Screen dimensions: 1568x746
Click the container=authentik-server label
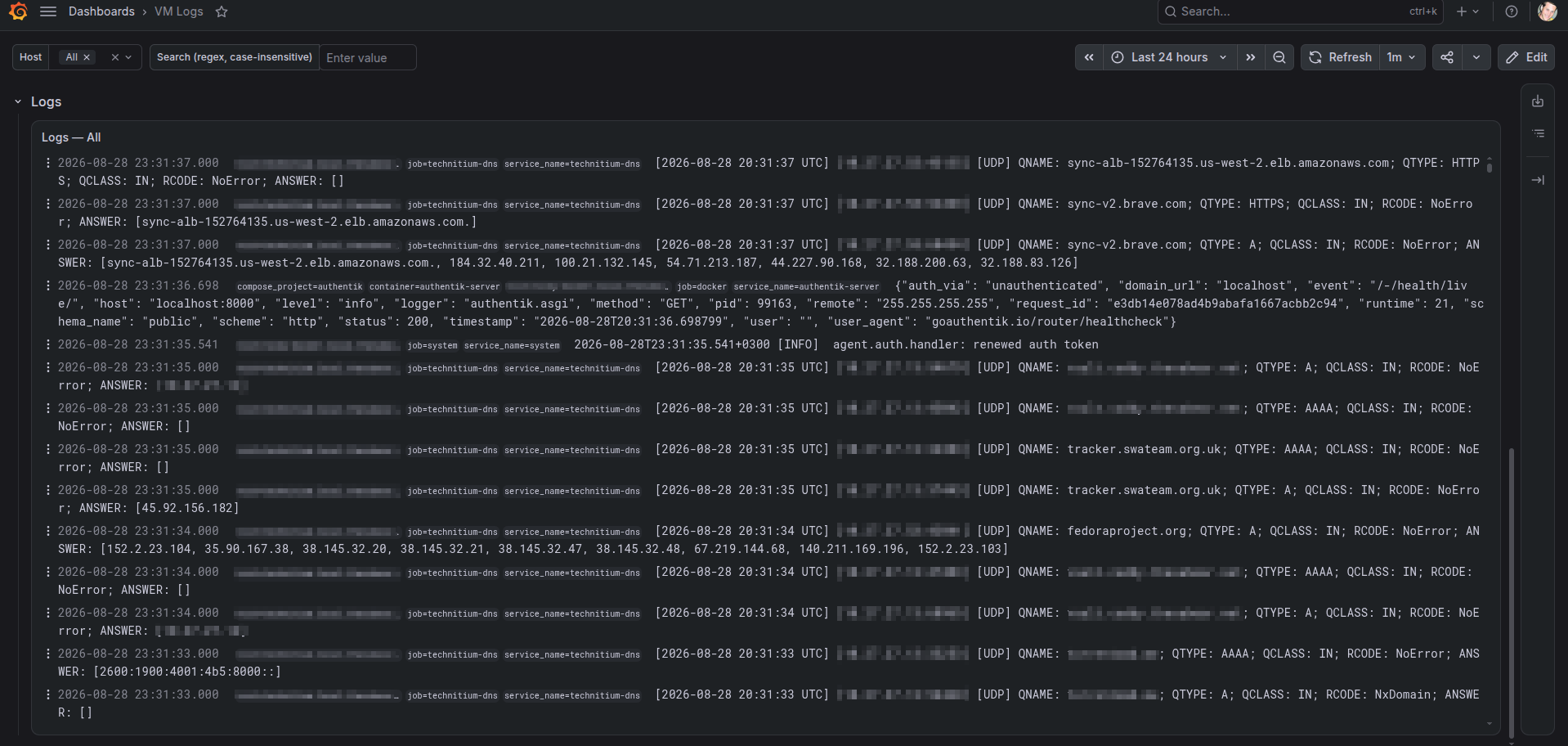point(434,286)
